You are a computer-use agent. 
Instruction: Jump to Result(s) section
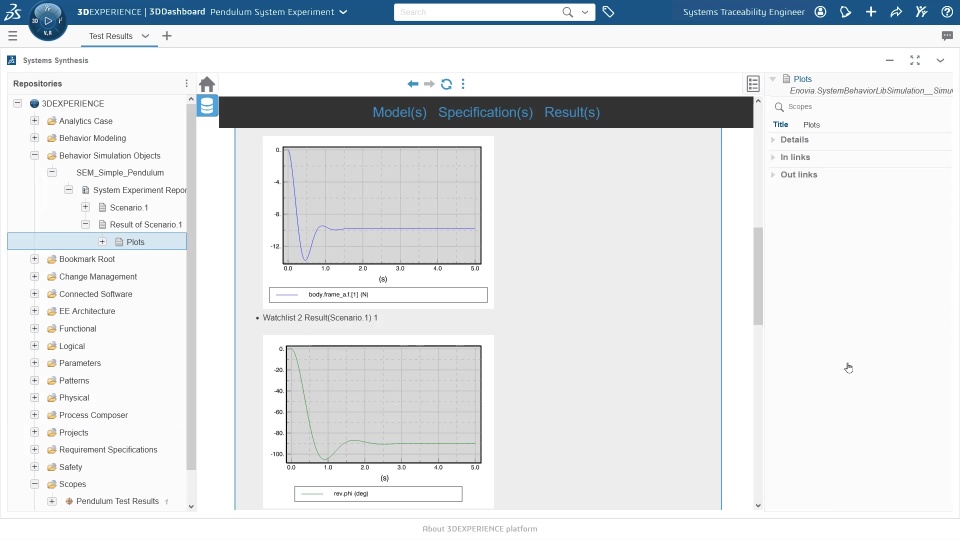point(572,113)
